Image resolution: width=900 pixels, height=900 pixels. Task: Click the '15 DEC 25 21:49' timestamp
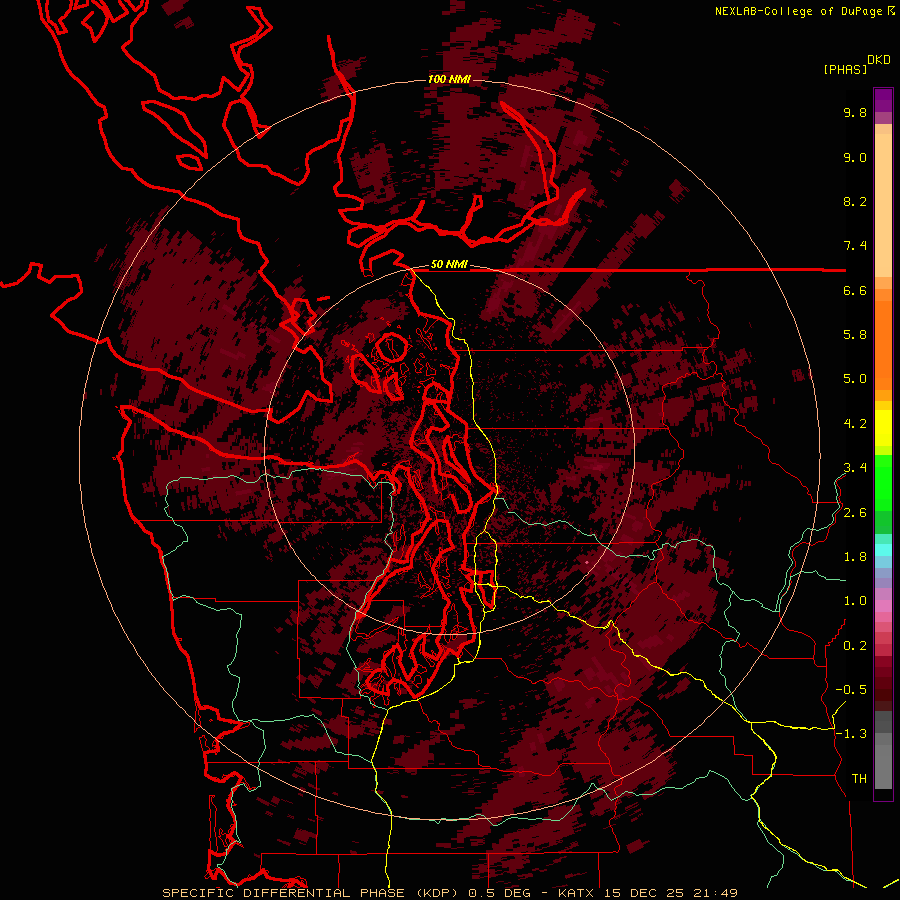click(670, 893)
